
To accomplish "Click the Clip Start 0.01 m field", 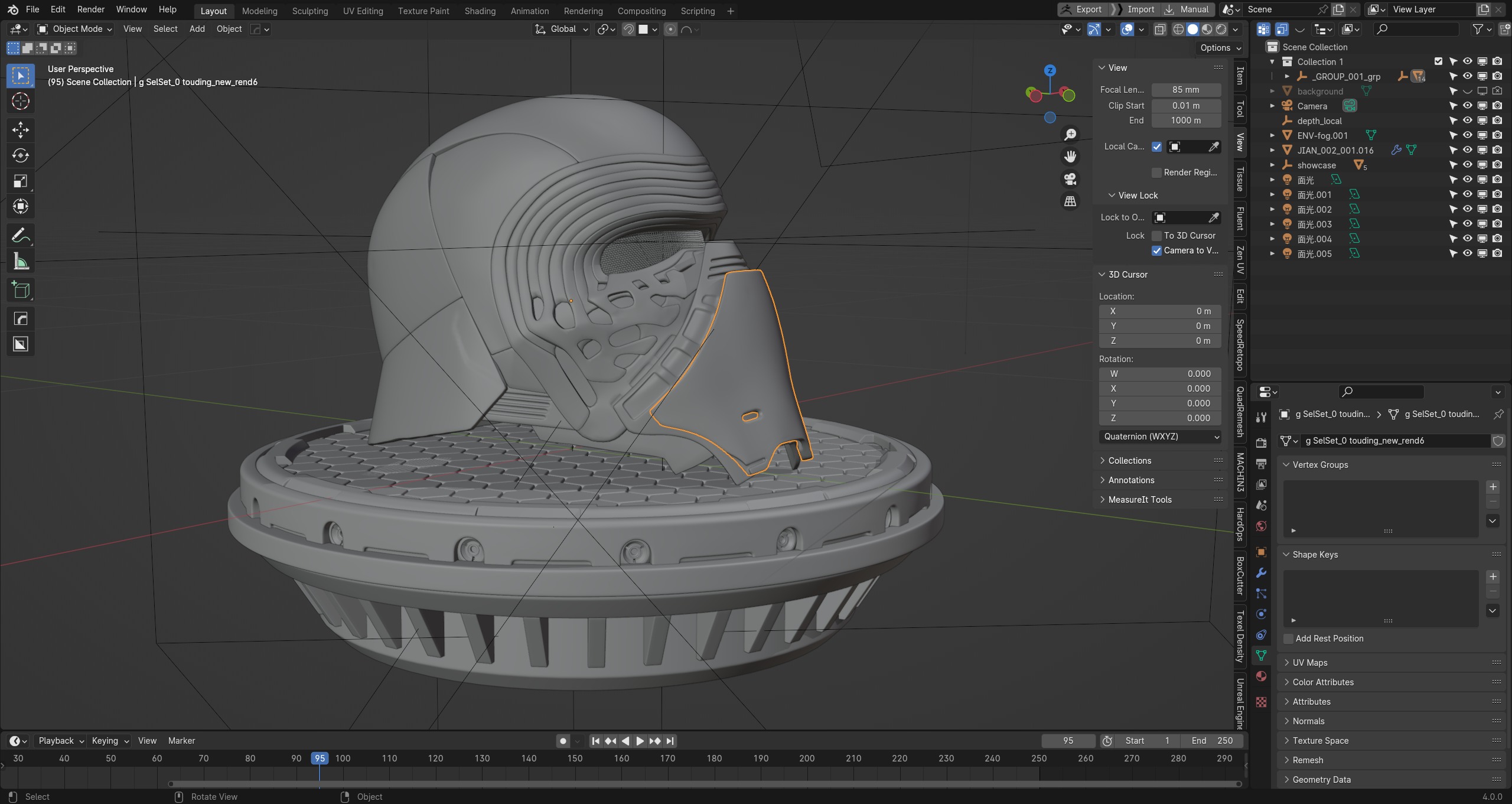I will coord(1186,106).
